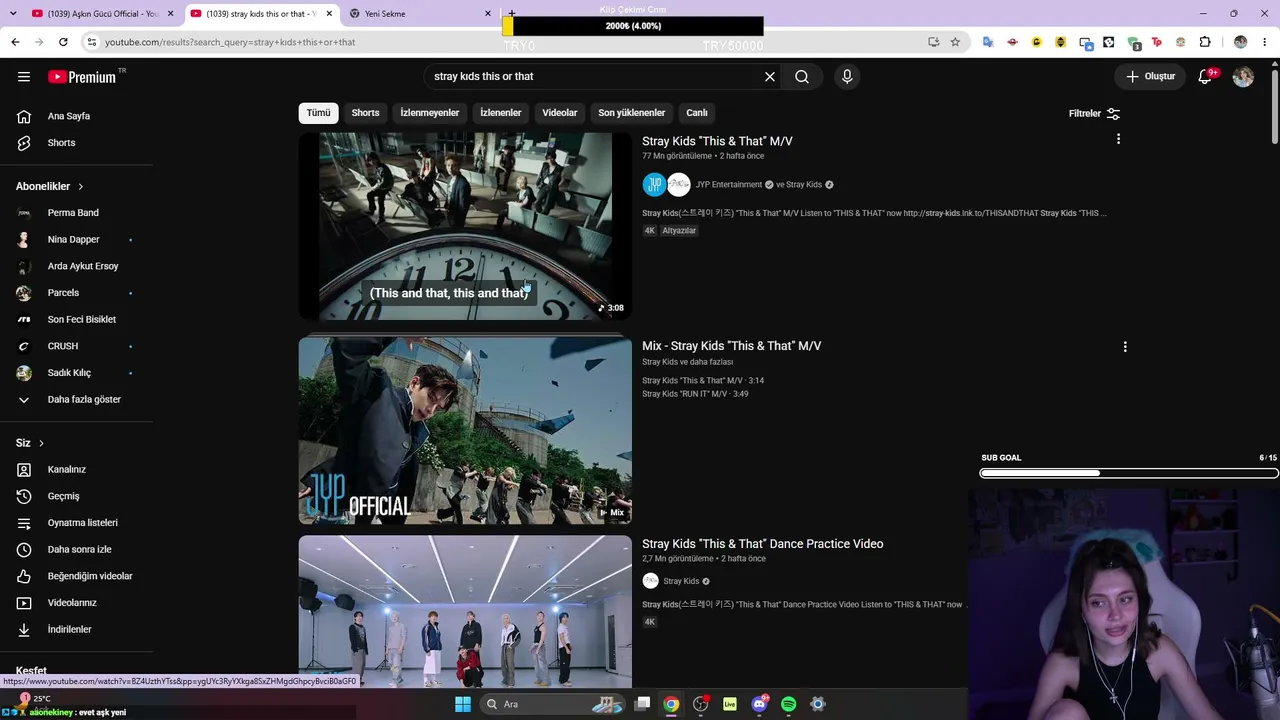Select the İzlenenler filter chip
The width and height of the screenshot is (1280, 720).
[500, 113]
